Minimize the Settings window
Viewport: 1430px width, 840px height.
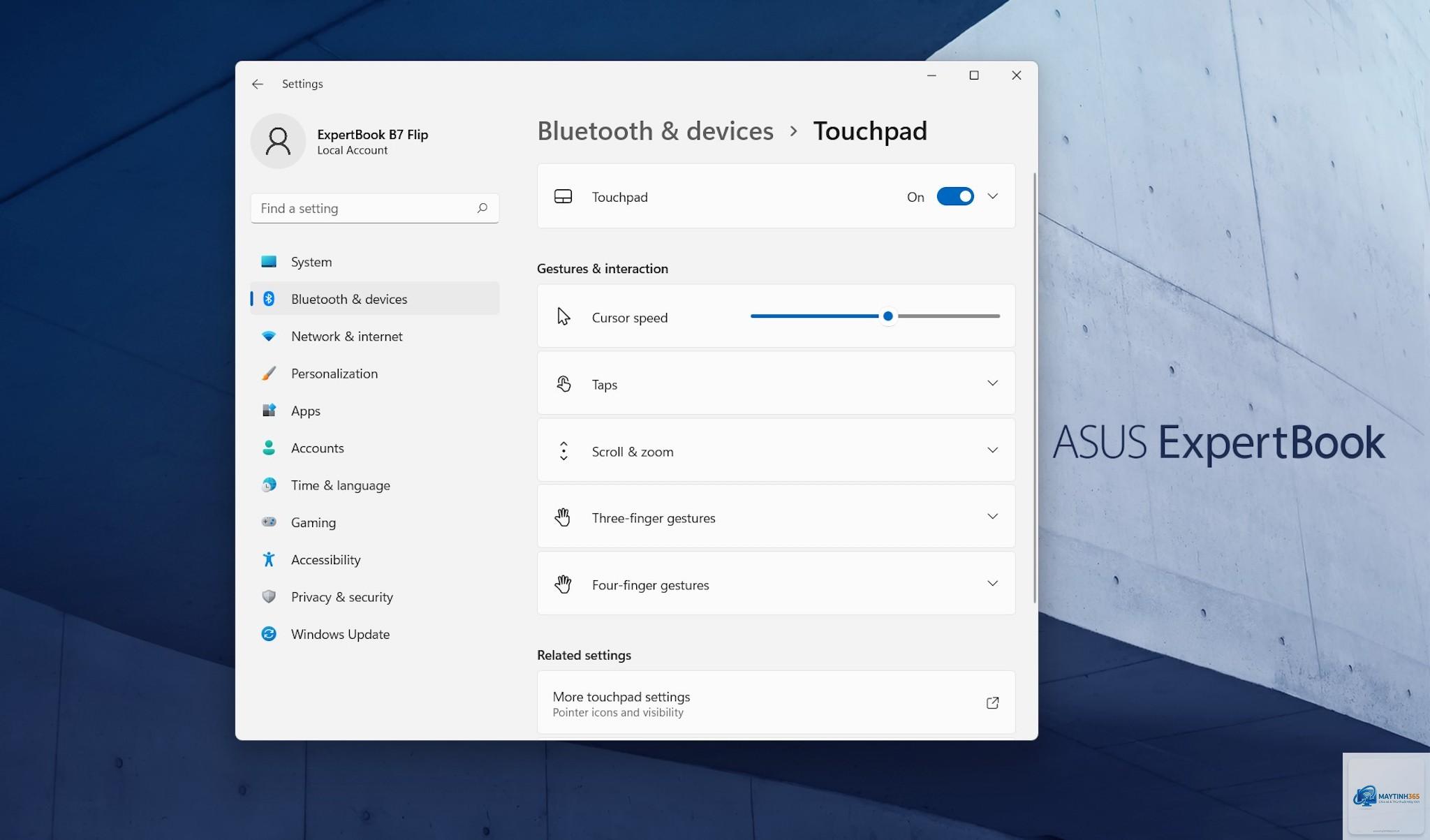(x=931, y=75)
